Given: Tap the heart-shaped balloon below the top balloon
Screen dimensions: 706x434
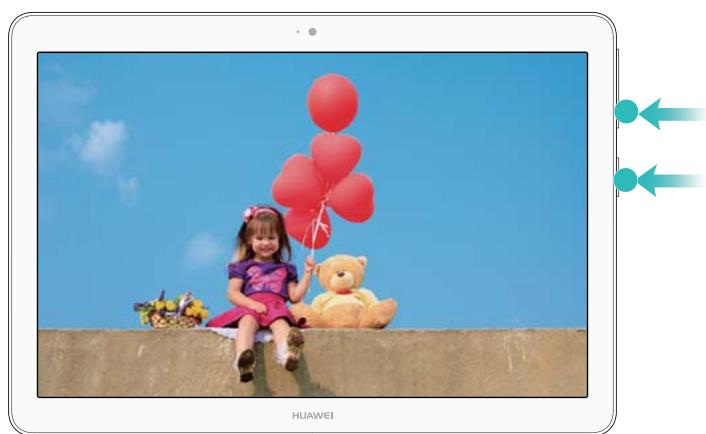Looking at the screenshot, I should tap(335, 153).
